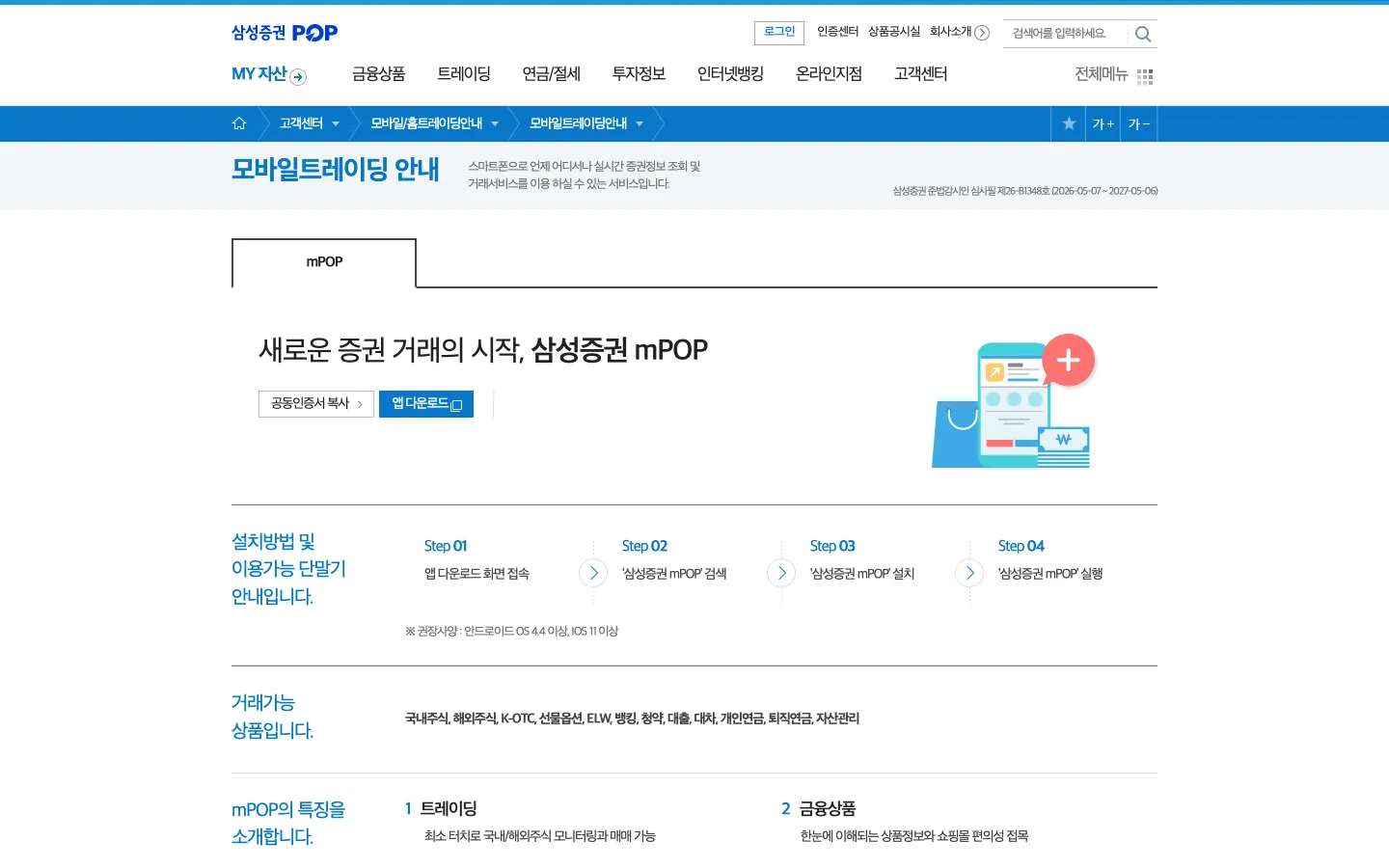Open the 인증센터 link

[x=837, y=32]
